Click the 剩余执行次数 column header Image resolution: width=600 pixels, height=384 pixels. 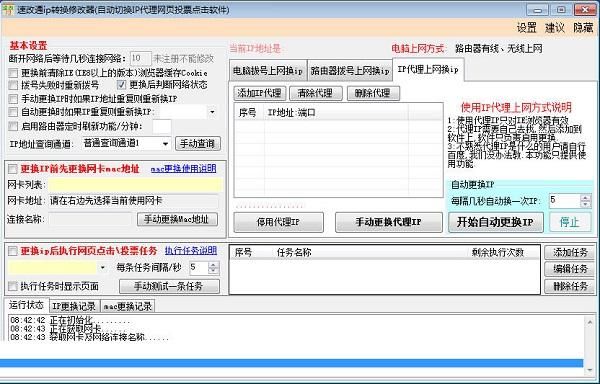coord(497,252)
